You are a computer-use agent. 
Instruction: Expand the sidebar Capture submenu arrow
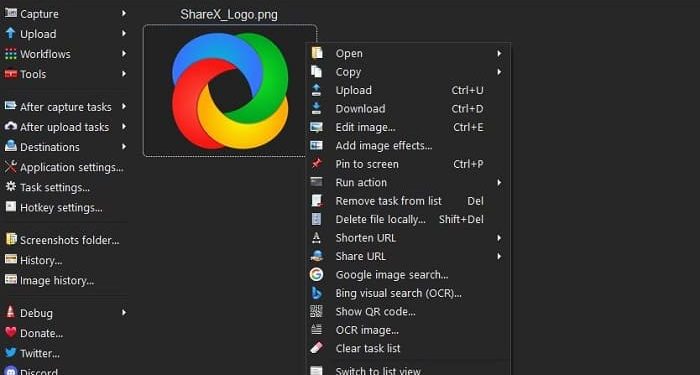[124, 13]
